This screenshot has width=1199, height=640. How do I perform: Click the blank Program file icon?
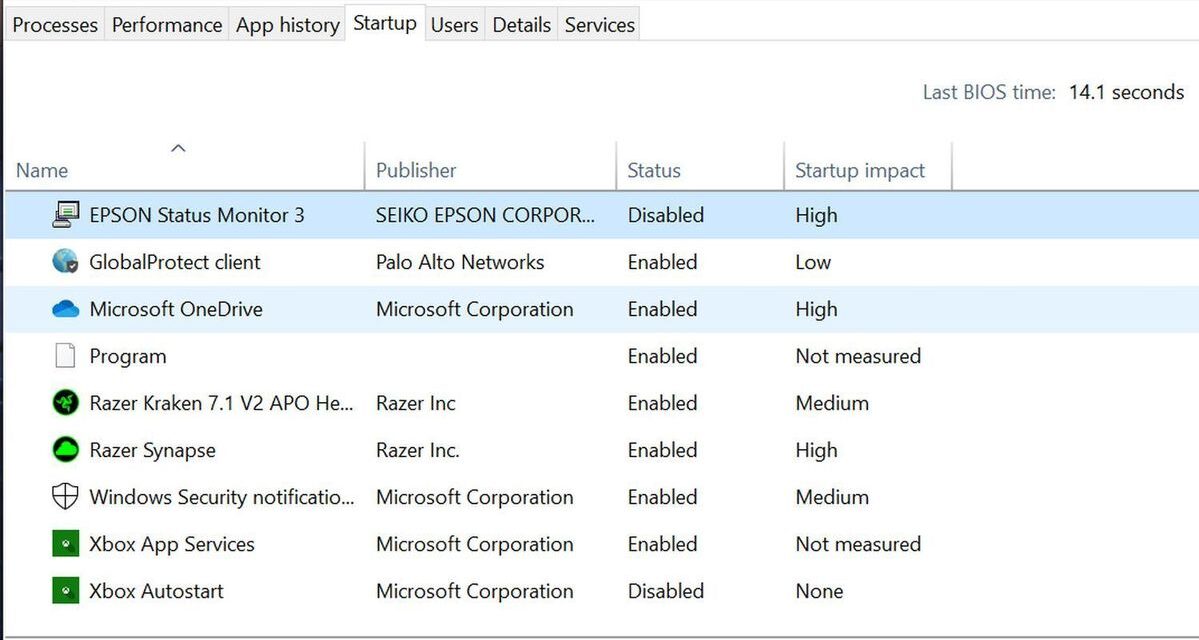(x=66, y=356)
